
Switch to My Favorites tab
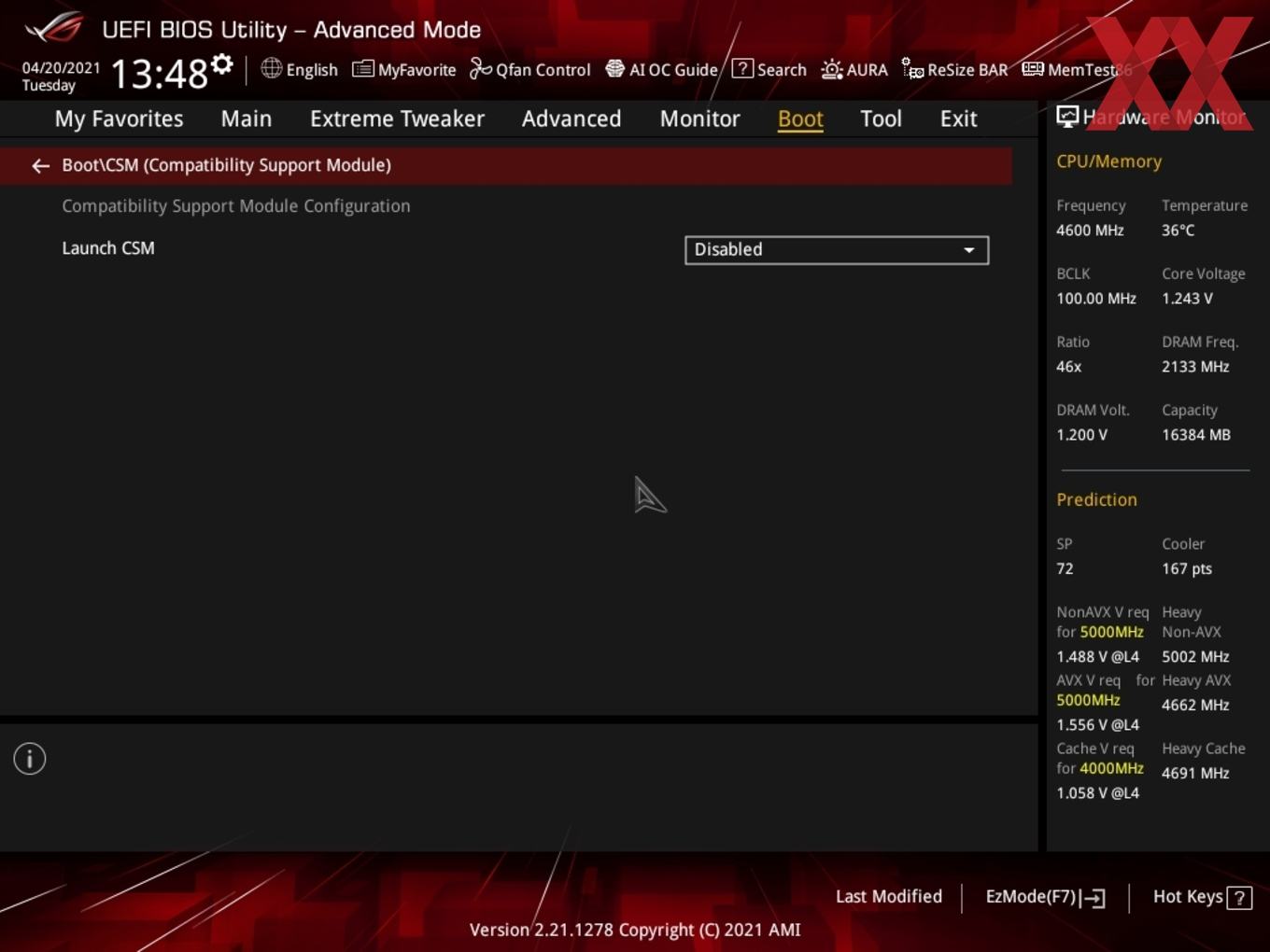(x=119, y=119)
